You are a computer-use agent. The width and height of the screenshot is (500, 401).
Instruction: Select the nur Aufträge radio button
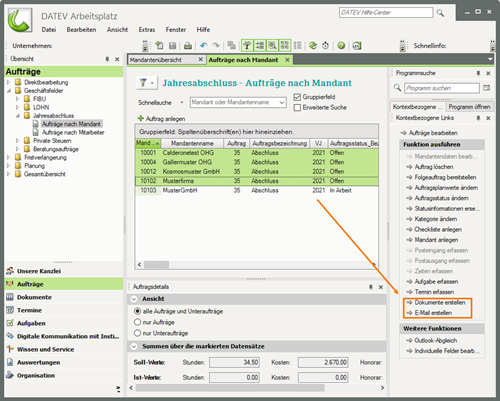[137, 322]
